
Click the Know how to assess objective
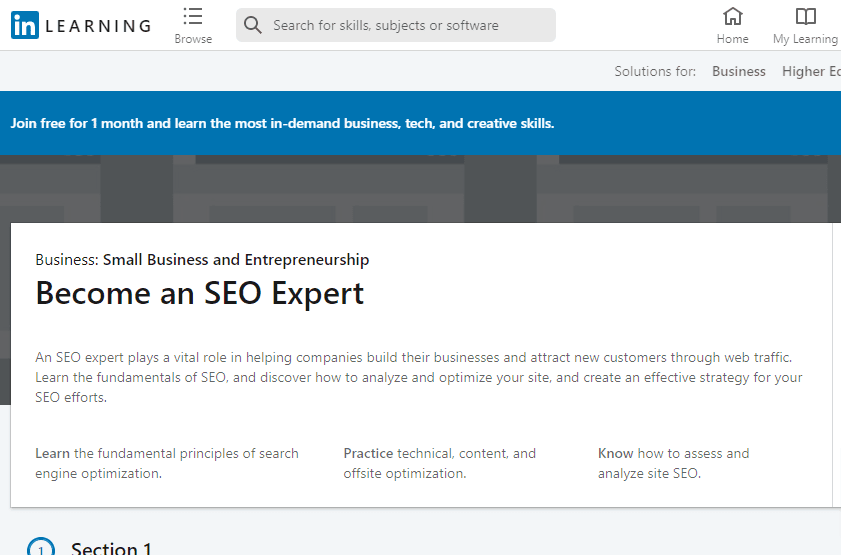(x=673, y=463)
